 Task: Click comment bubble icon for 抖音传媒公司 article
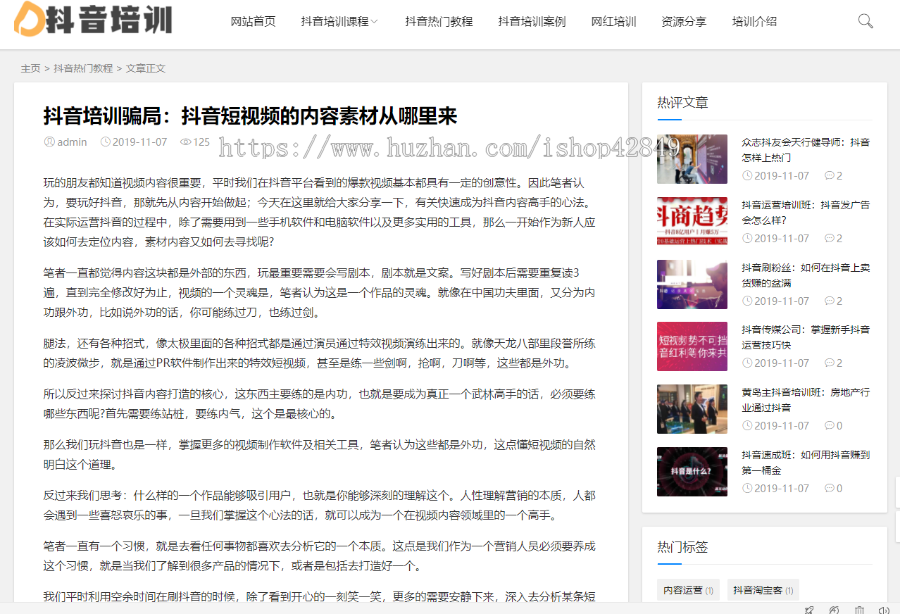[829, 363]
